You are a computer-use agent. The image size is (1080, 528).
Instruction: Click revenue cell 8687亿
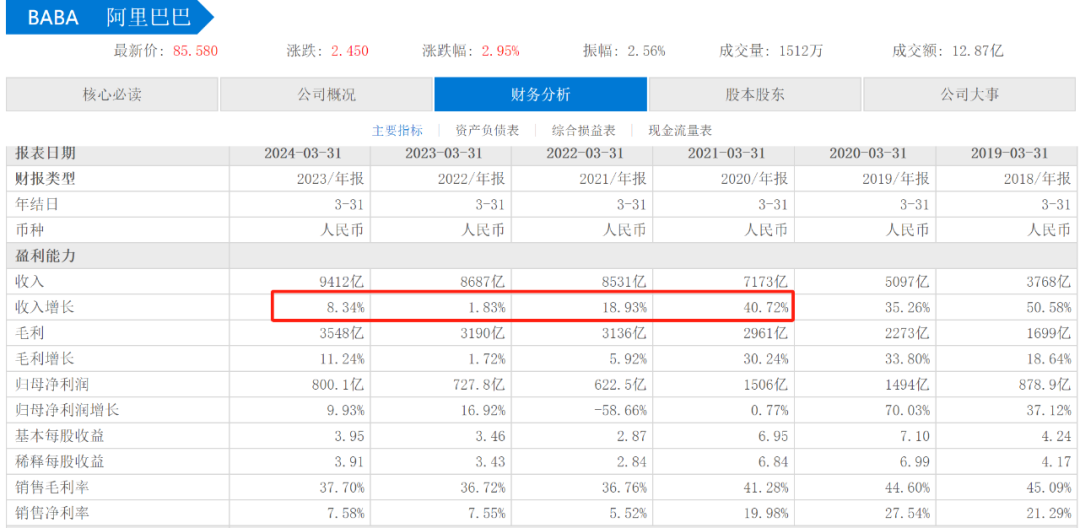pyautogui.click(x=484, y=282)
